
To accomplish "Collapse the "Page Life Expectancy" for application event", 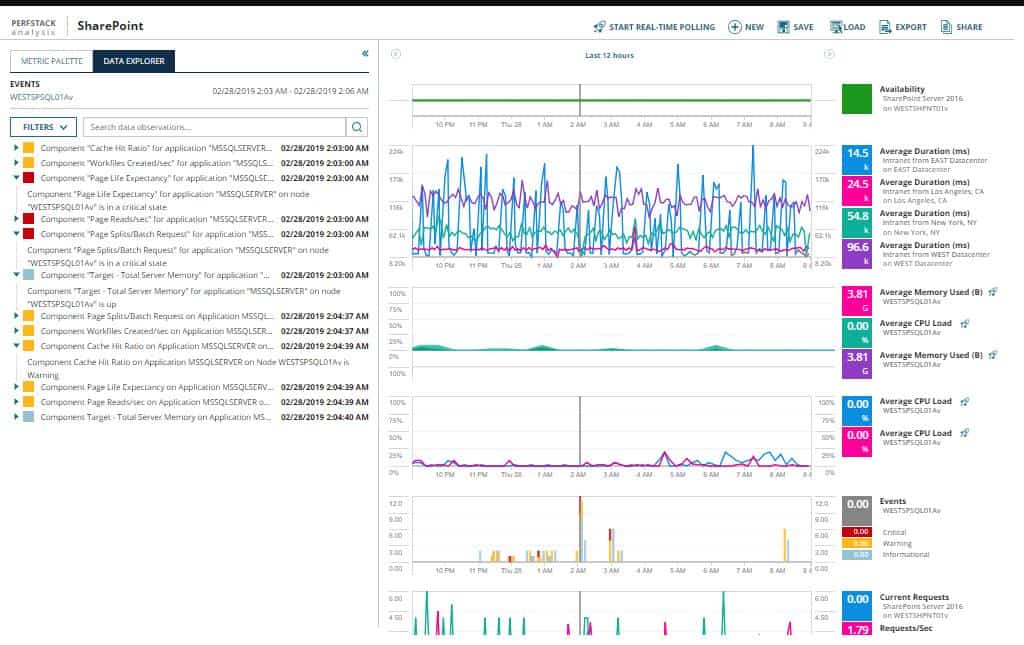I will pos(16,178).
